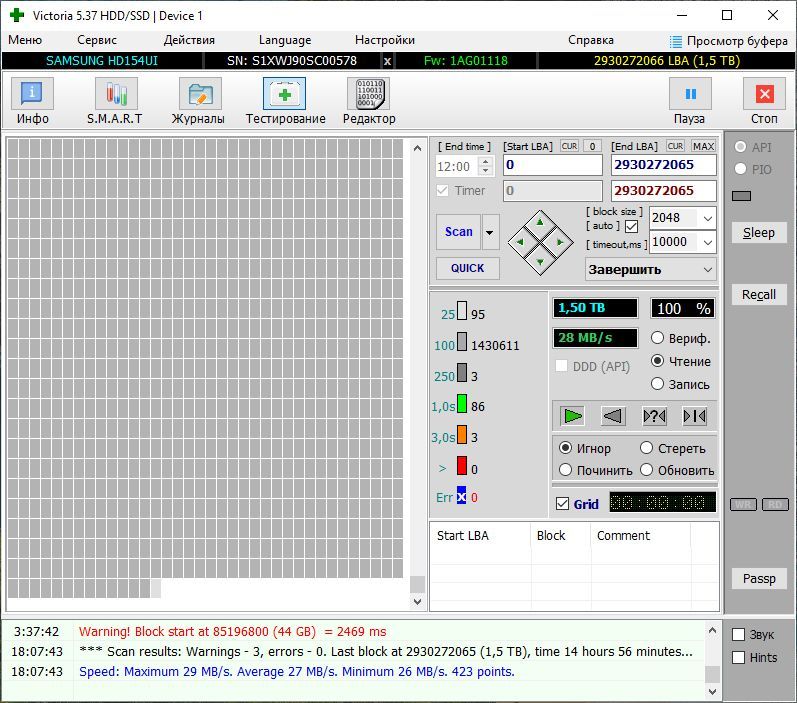Screen dimensions: 797x703
Task: Toggle the Timer checkbox
Action: coord(442,191)
